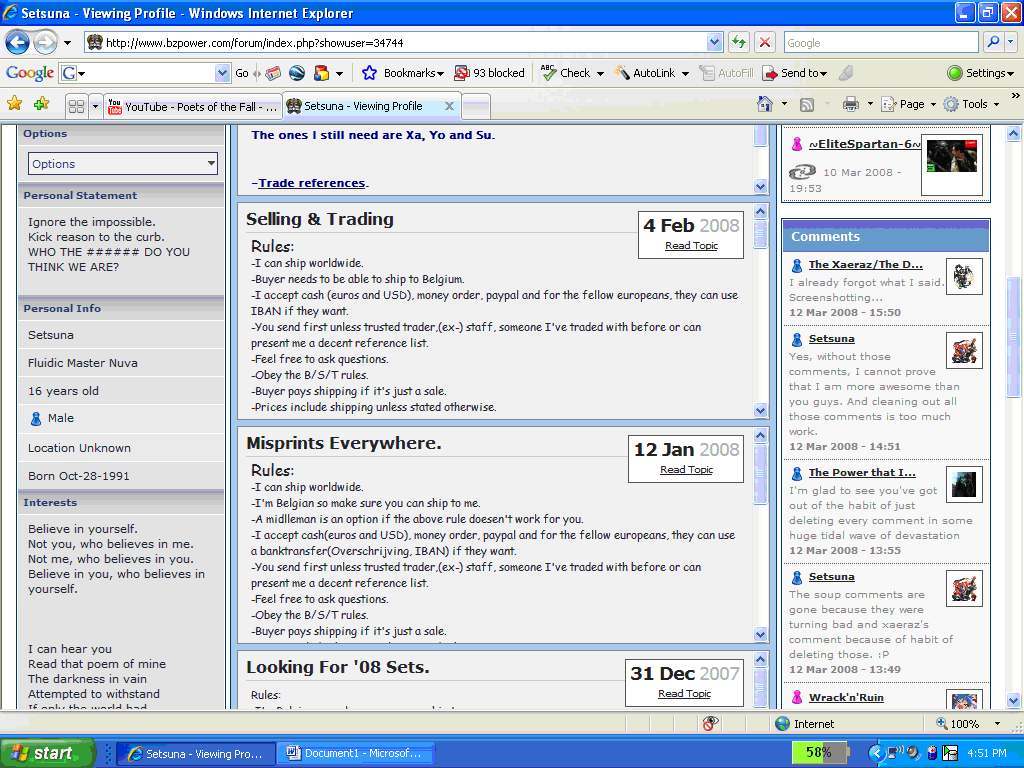Click the main page vertical scrollbar thumb
Screen dimensions: 1024x768
(1013, 336)
